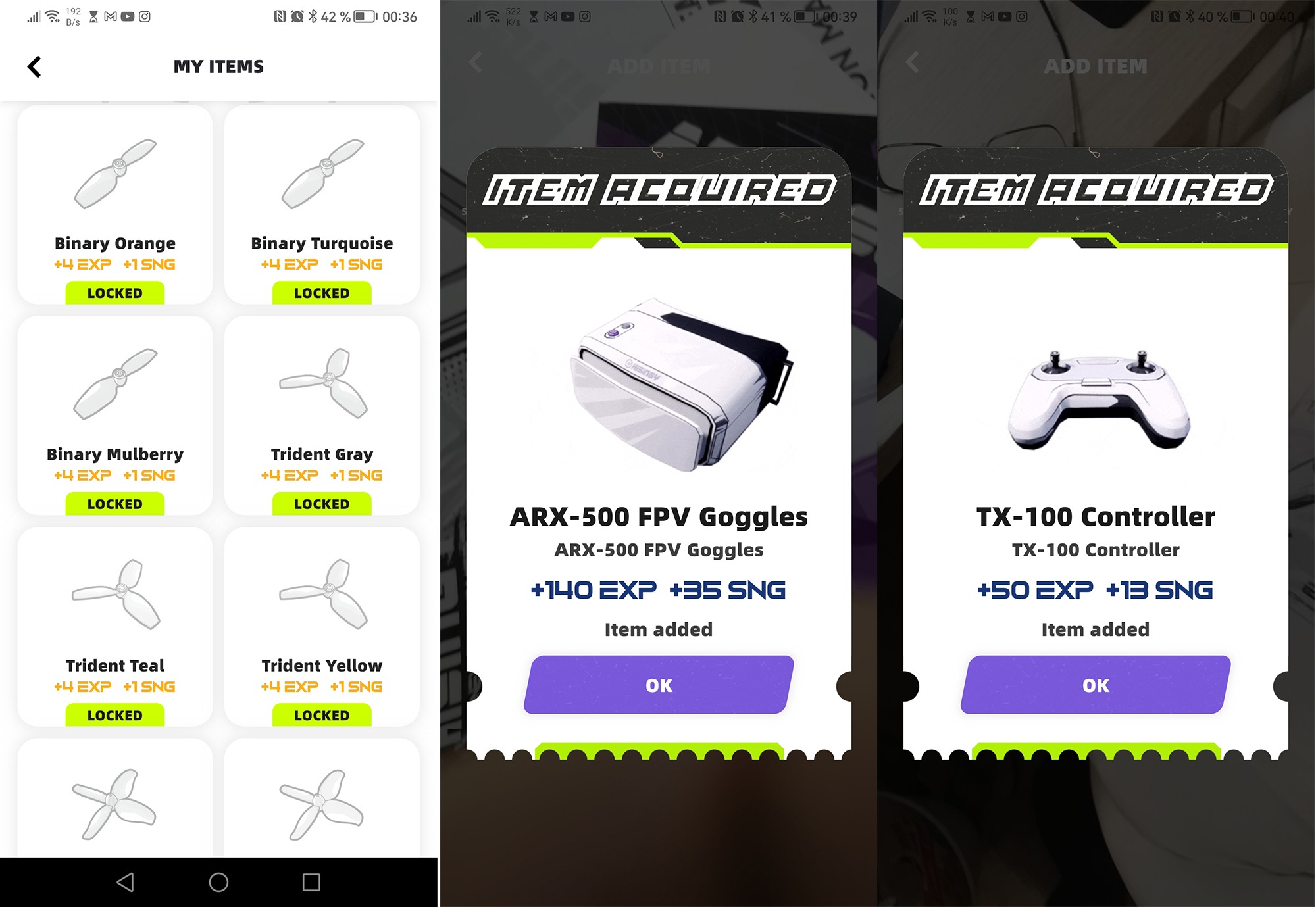
Task: Select the Binary Mulberry propeller icon
Action: coord(115,383)
